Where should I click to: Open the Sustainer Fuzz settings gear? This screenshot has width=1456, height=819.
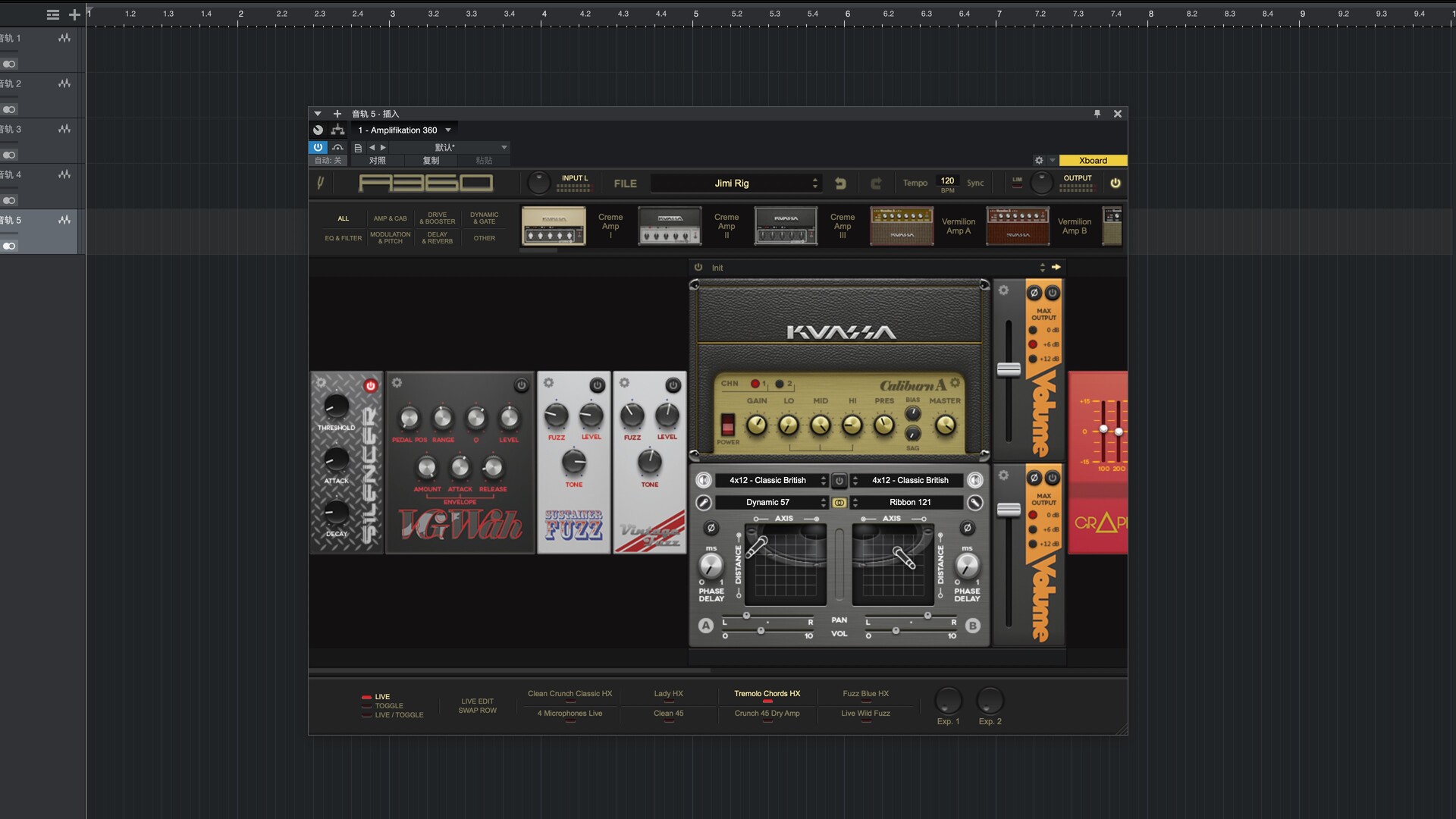548,383
